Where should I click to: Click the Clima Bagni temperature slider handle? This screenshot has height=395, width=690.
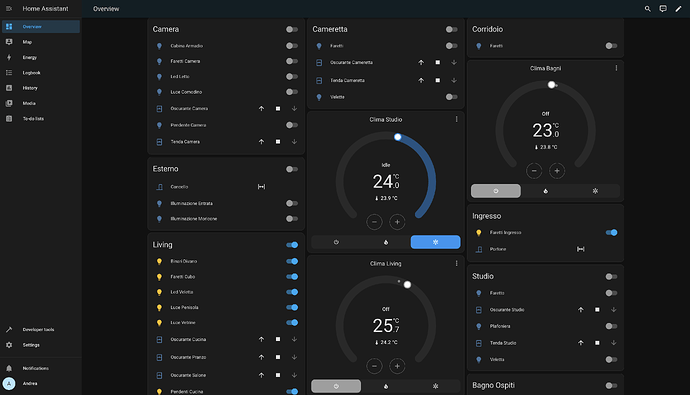click(551, 85)
